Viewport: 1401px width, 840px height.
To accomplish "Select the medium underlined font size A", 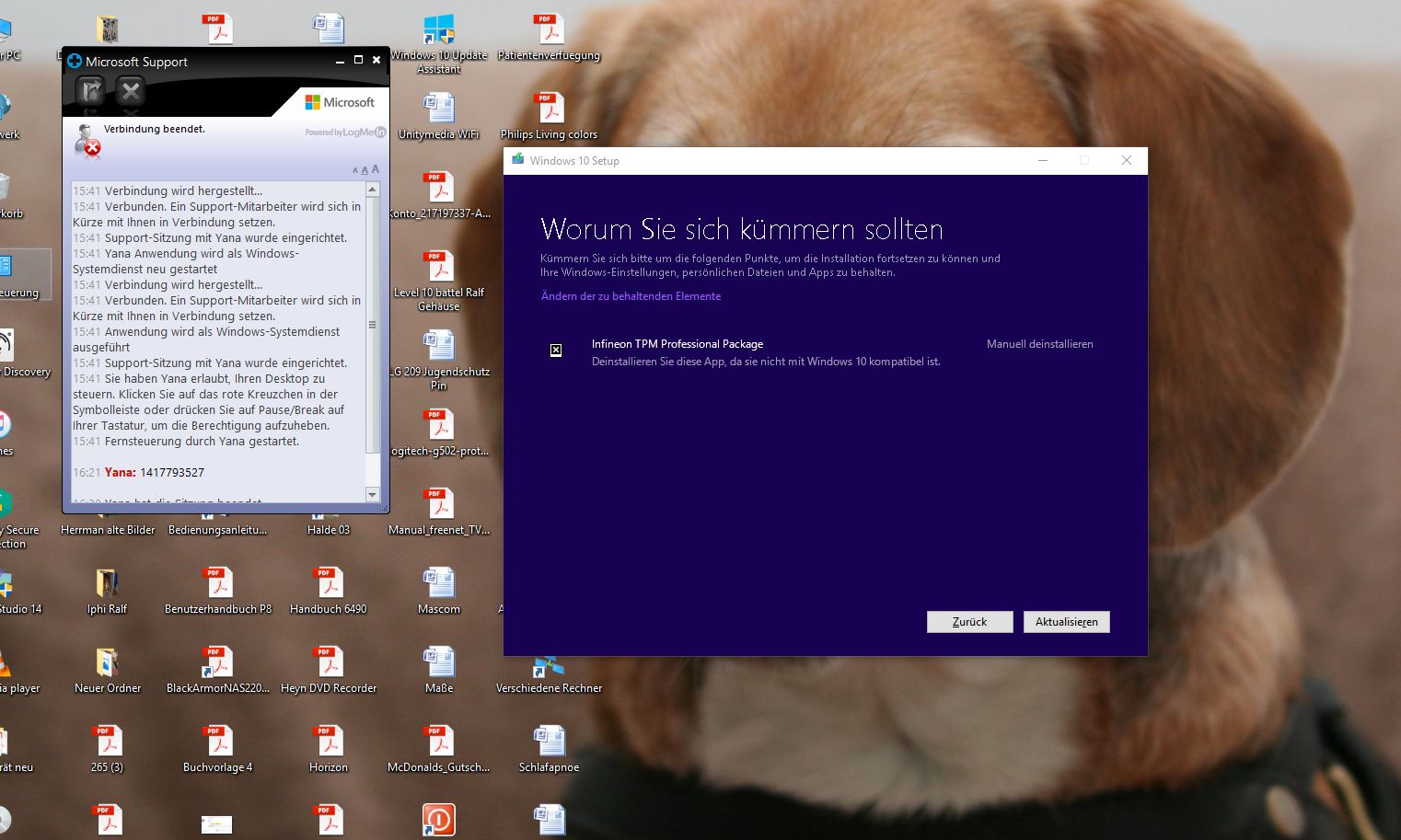I will pyautogui.click(x=365, y=170).
